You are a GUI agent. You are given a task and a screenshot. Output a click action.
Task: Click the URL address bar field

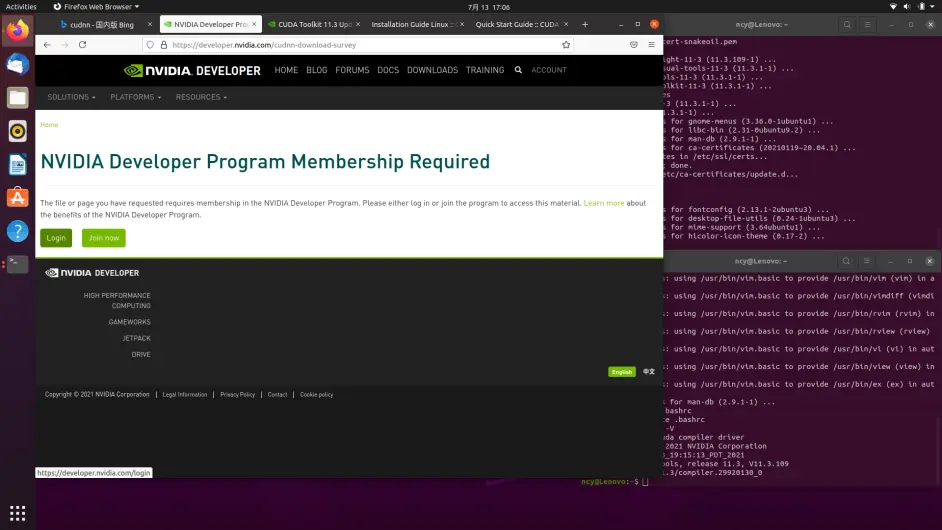pos(360,44)
